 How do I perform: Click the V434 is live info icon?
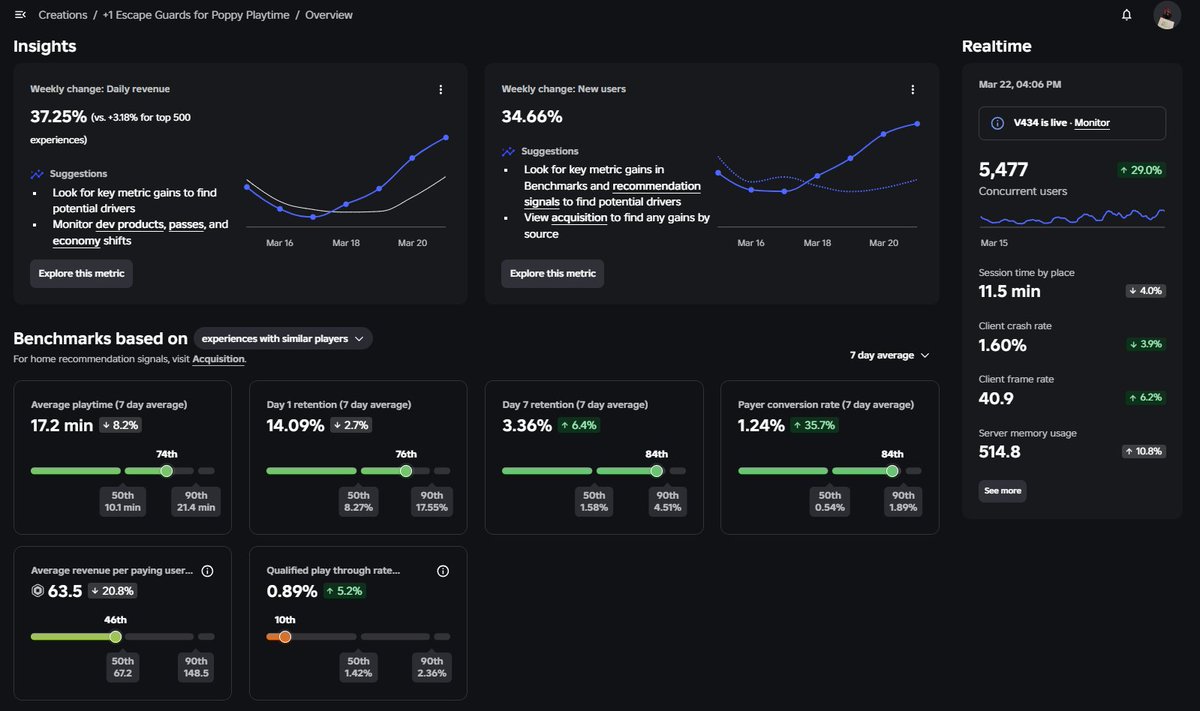tap(997, 123)
